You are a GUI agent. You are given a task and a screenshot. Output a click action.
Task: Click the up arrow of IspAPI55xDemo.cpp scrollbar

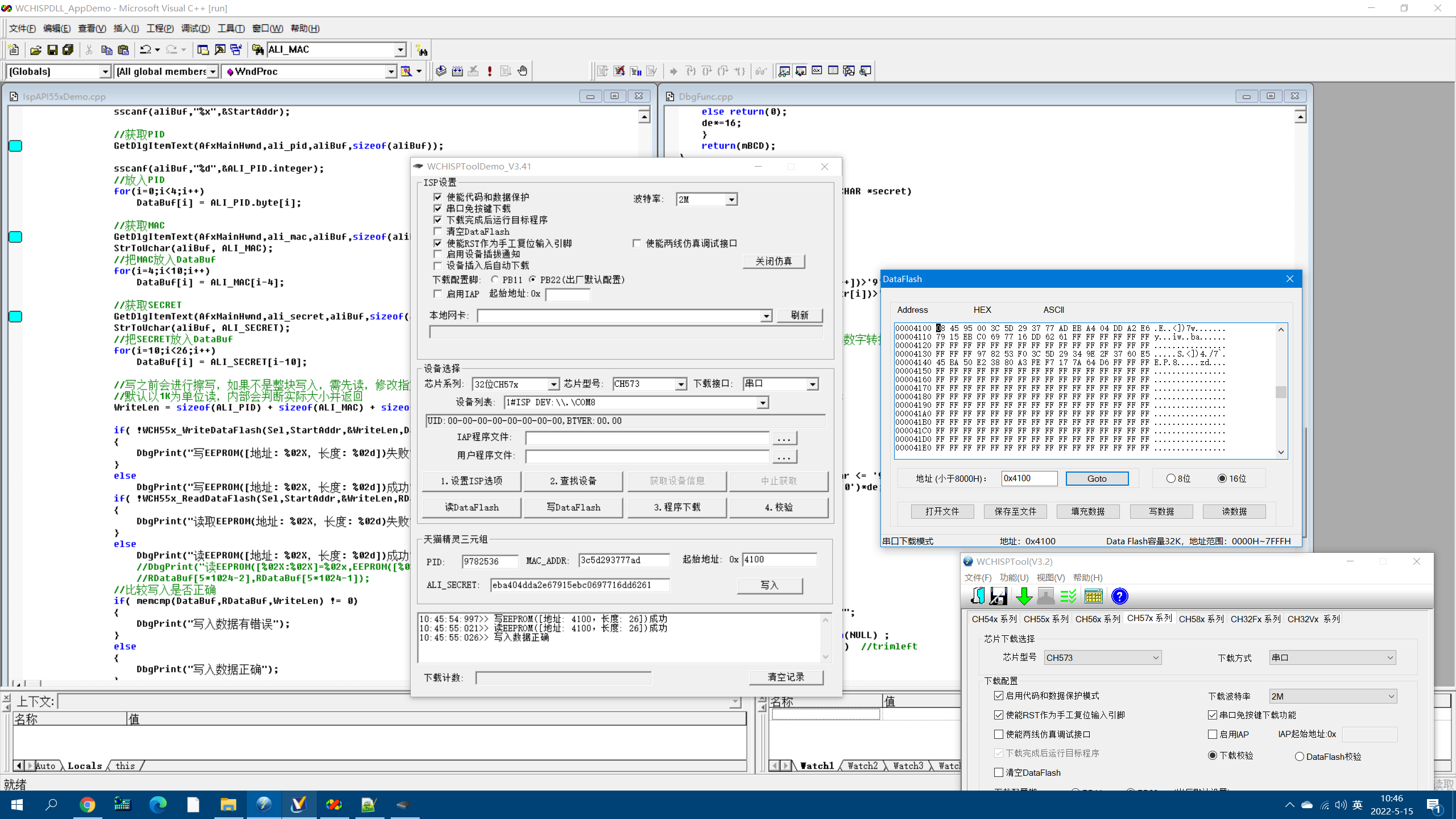point(644,117)
